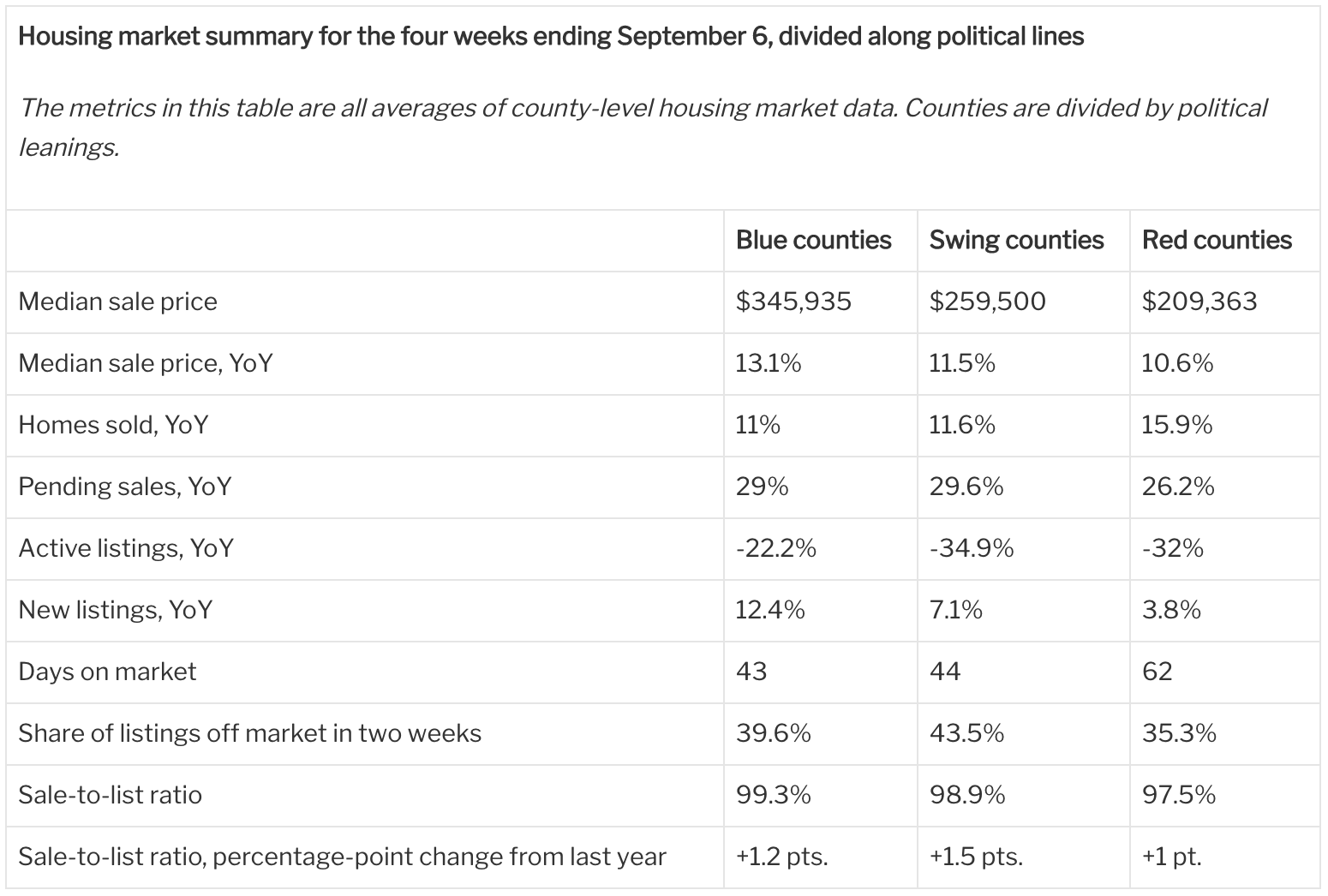Click the table title about September 6
Viewport: 1328px width, 896px height.
coord(551,37)
